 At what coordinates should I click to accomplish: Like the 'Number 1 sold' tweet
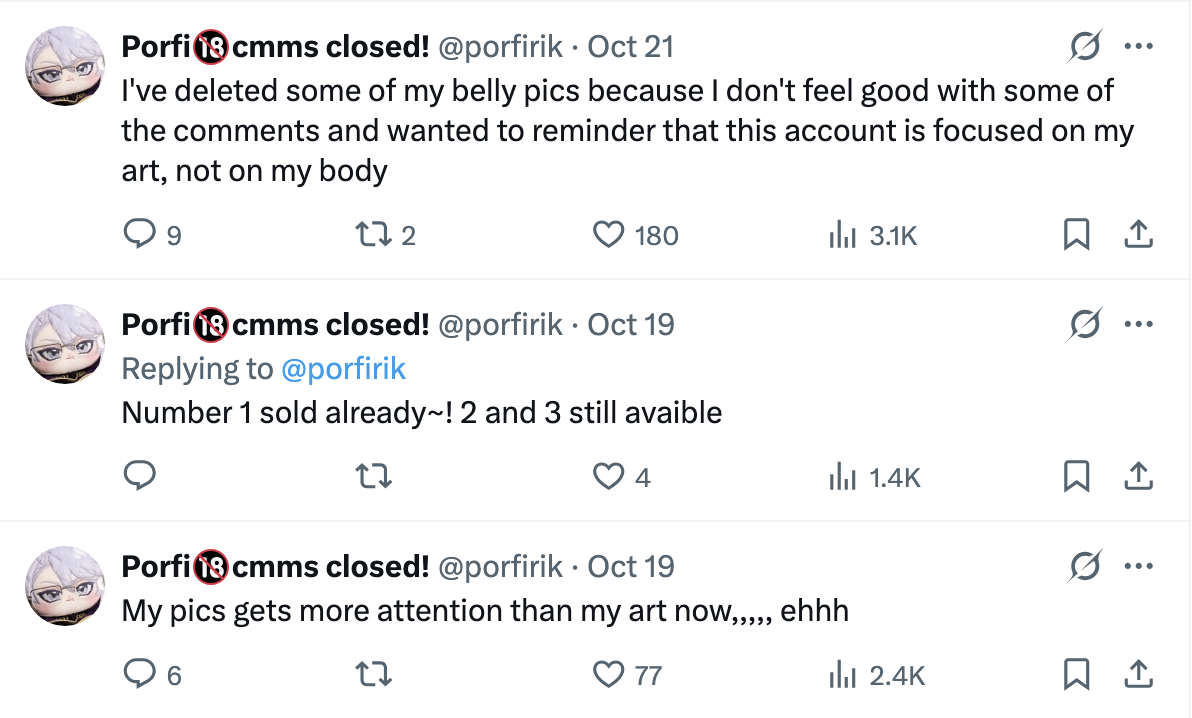[608, 477]
